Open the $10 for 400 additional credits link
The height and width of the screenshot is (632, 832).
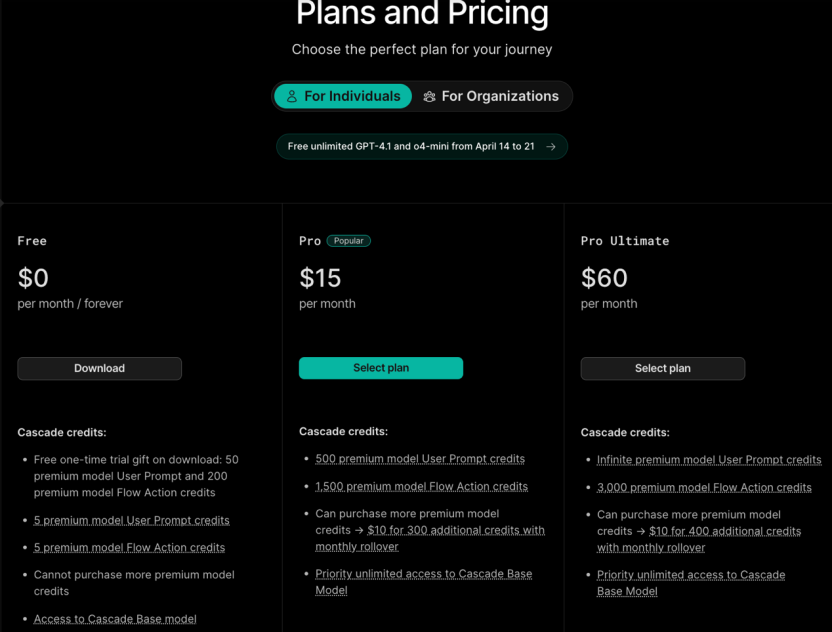pos(726,532)
